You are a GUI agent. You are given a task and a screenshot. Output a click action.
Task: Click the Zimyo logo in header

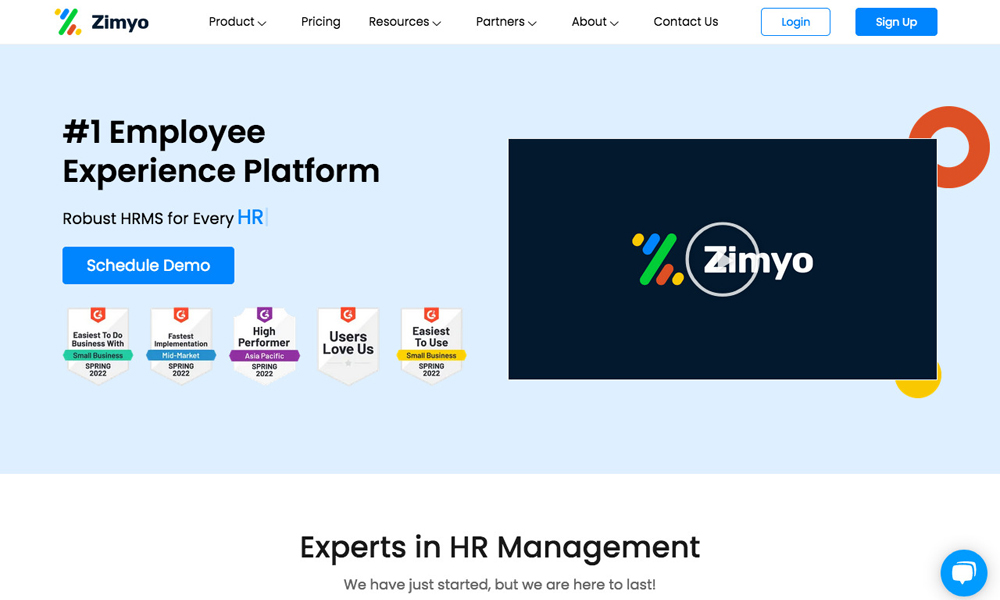(101, 22)
